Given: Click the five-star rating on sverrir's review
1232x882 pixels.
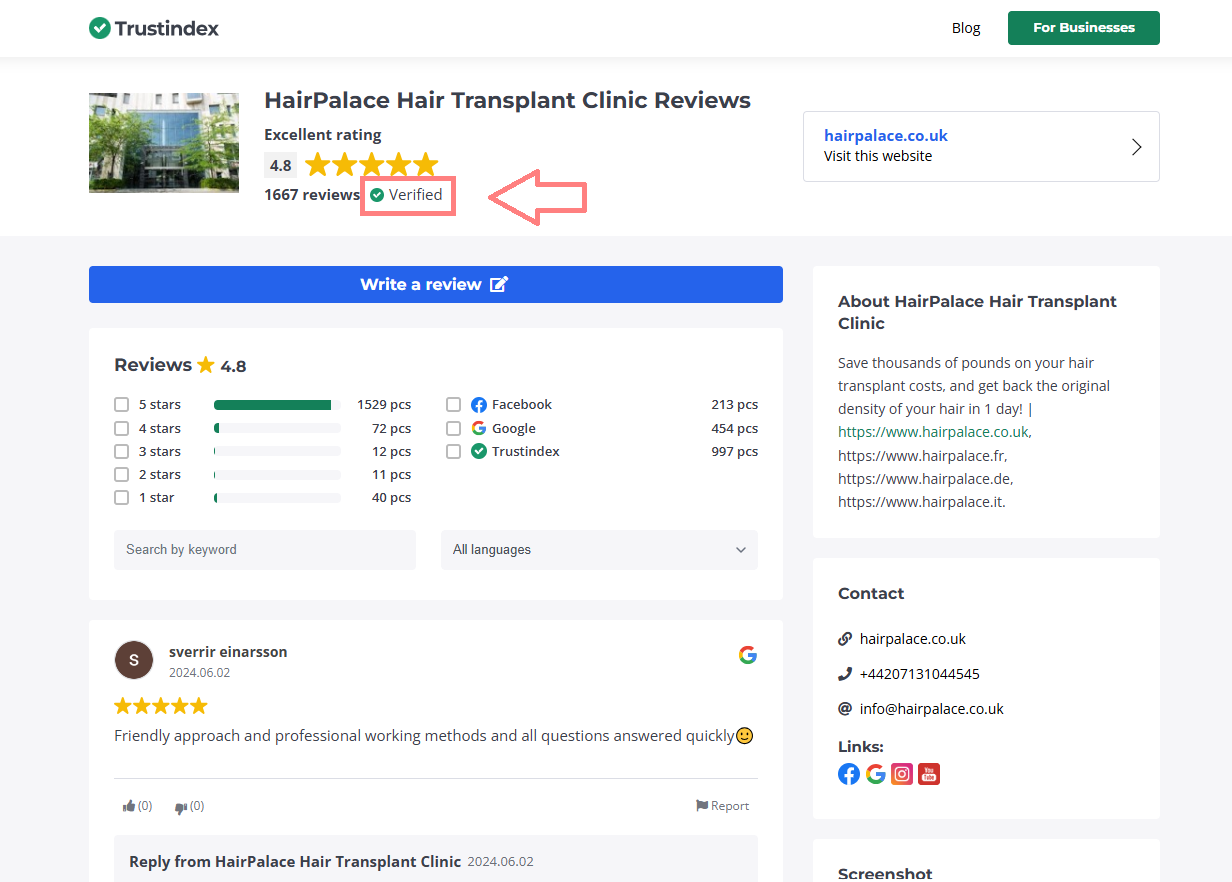Looking at the screenshot, I should (x=161, y=706).
